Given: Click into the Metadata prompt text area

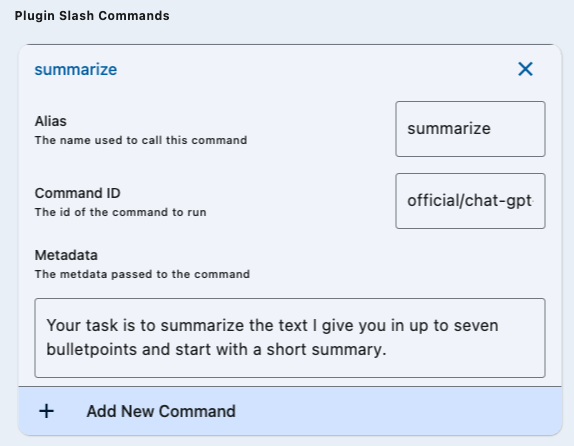Looking at the screenshot, I should (x=290, y=338).
